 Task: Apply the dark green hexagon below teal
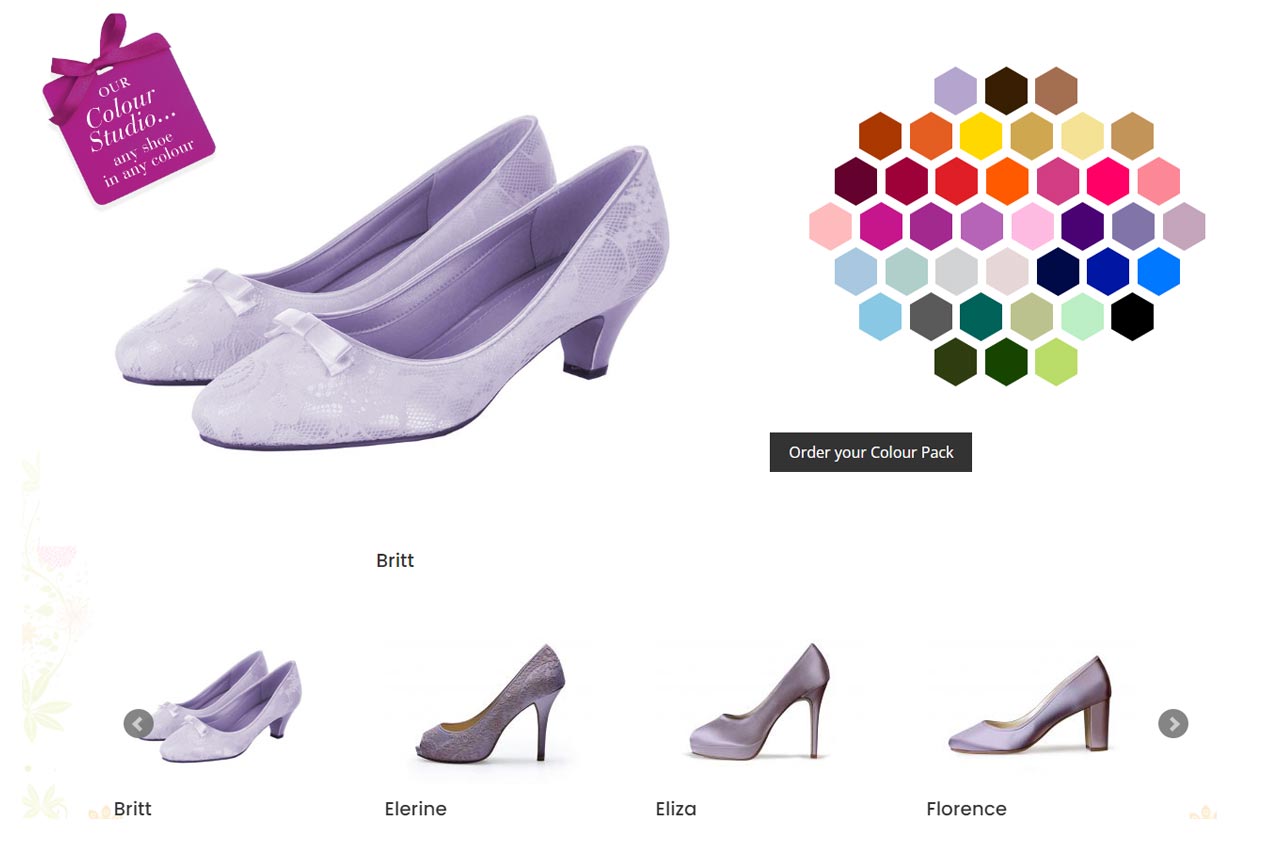(1006, 361)
